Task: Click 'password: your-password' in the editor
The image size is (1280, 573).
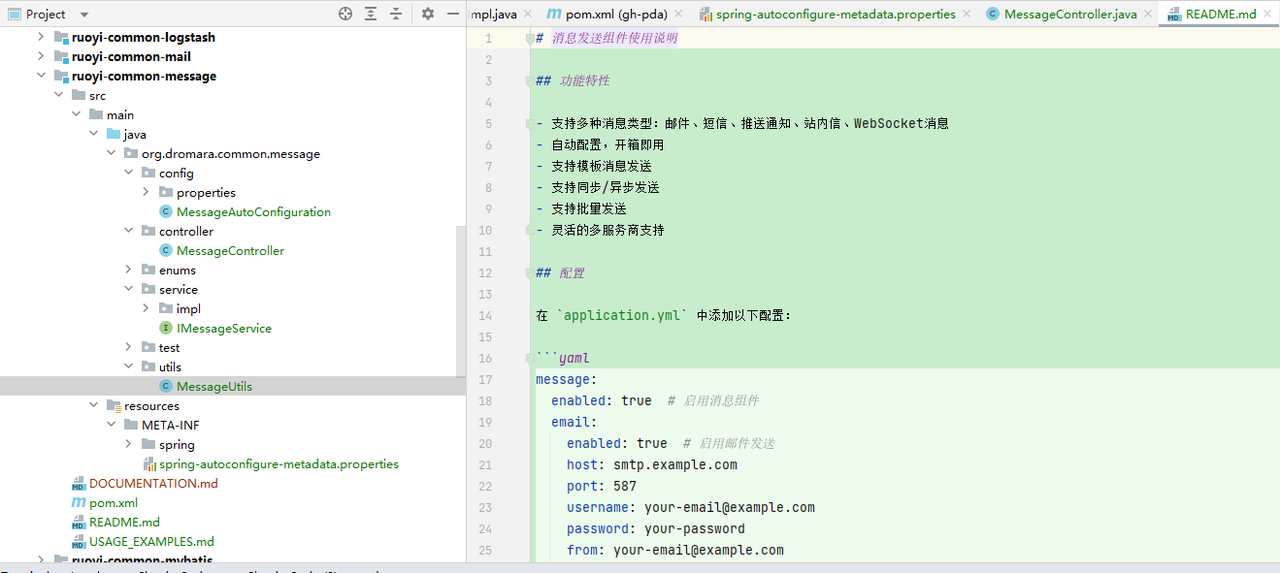Action: tap(656, 529)
